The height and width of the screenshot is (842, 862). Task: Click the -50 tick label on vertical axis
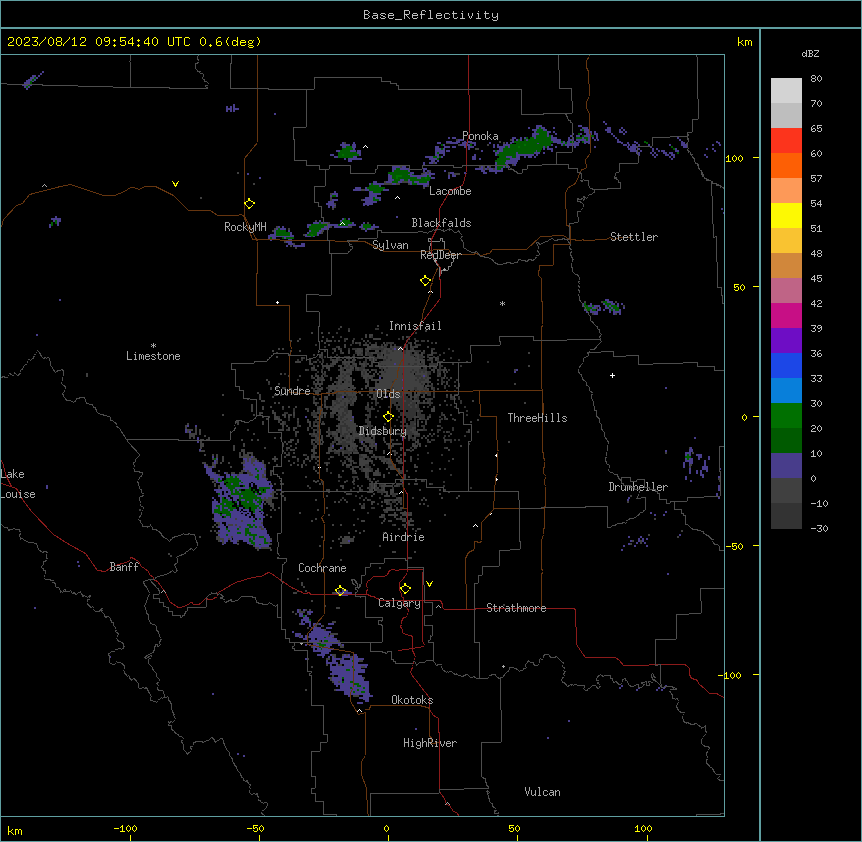pyautogui.click(x=734, y=546)
